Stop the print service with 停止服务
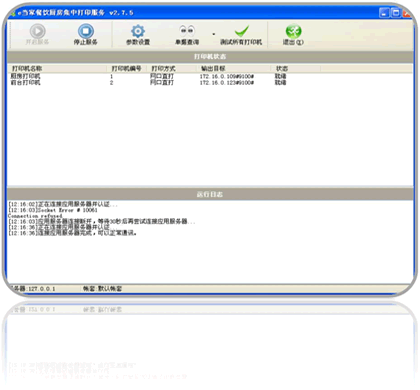 click(x=86, y=34)
